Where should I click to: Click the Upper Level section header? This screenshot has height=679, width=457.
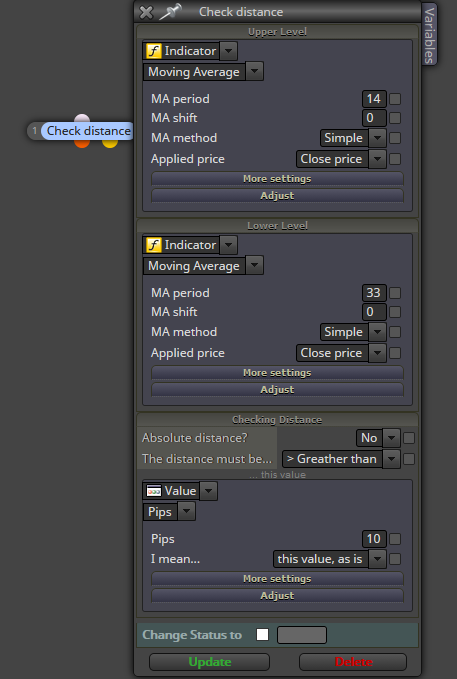[277, 32]
